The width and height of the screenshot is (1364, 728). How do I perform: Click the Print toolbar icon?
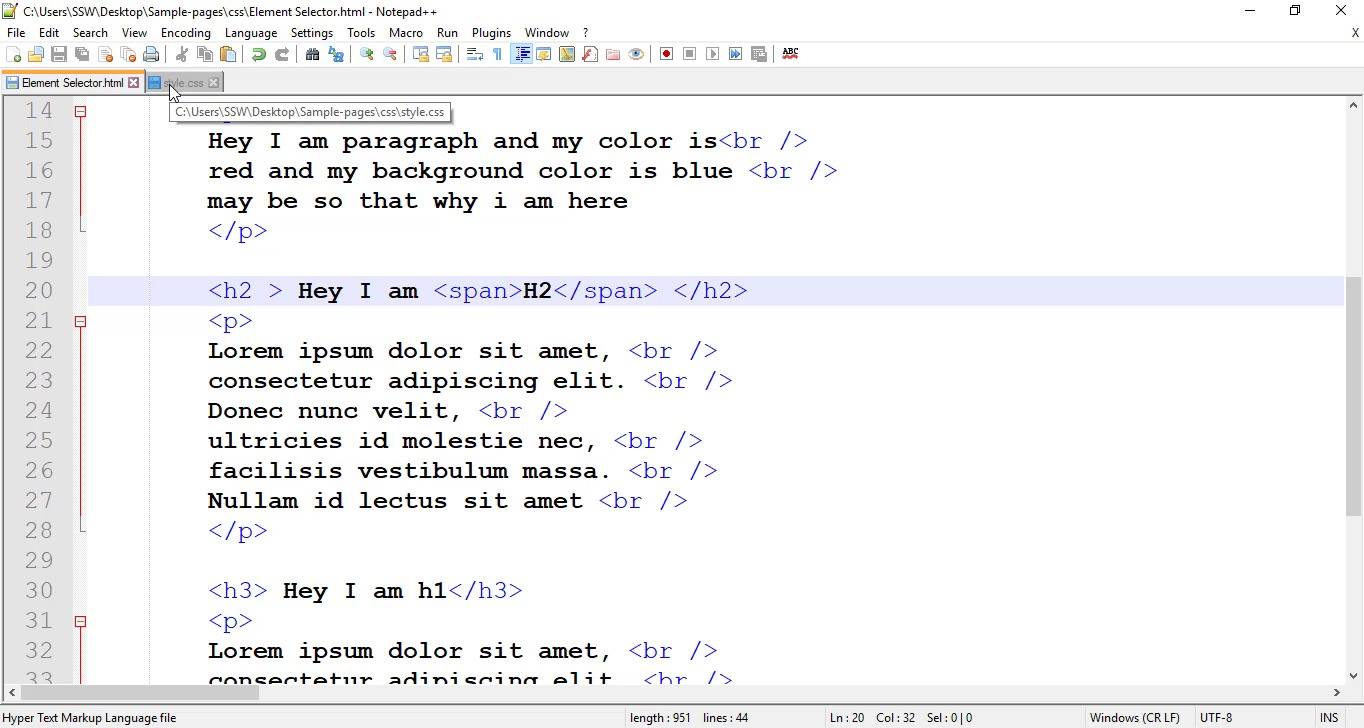(x=151, y=54)
